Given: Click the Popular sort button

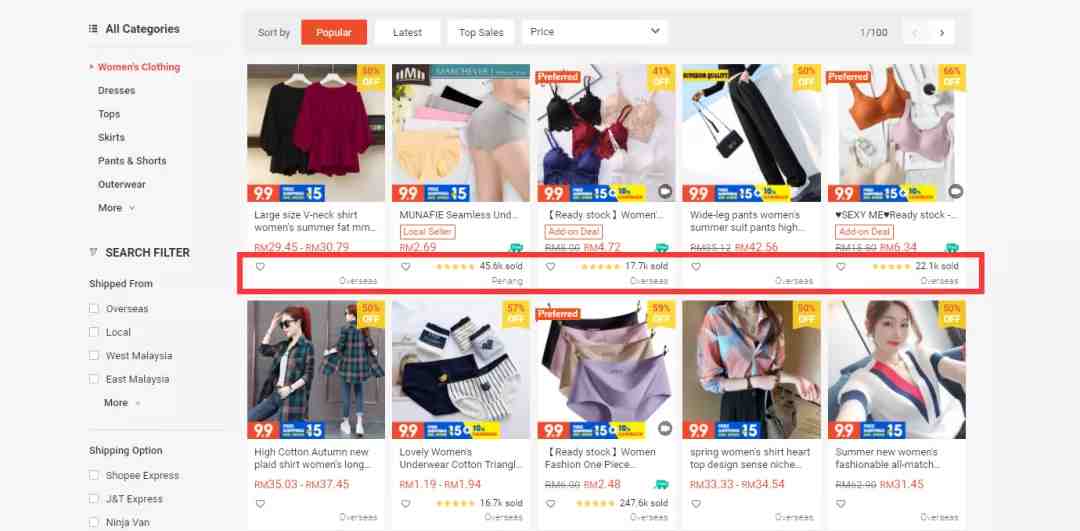Looking at the screenshot, I should tap(334, 32).
